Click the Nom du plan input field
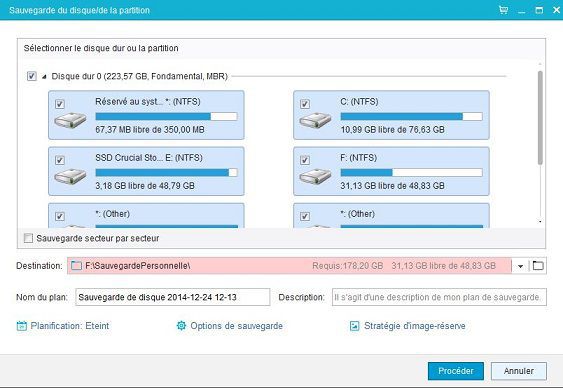The width and height of the screenshot is (563, 388). pyautogui.click(x=172, y=297)
